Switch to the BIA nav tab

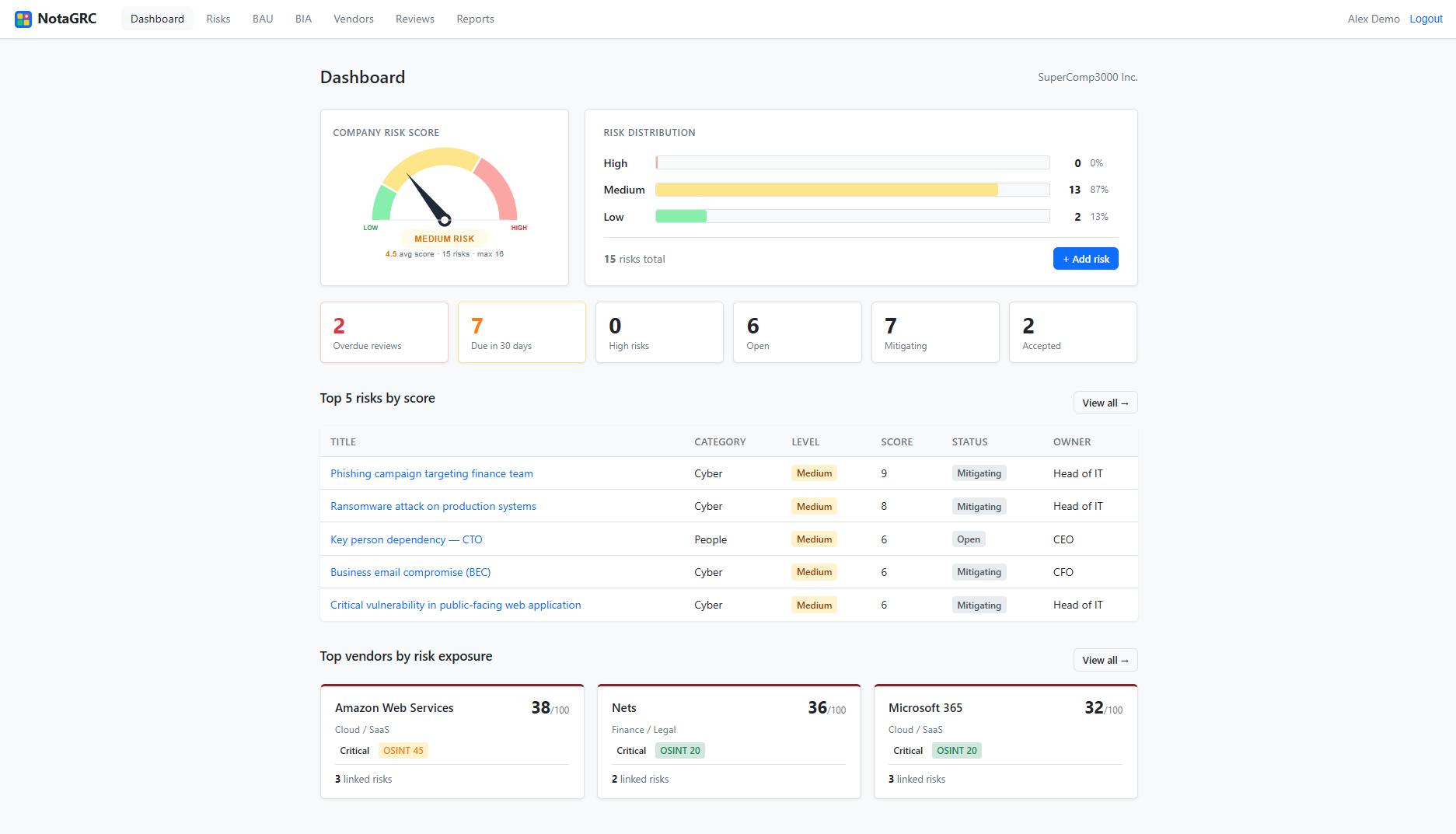[x=303, y=19]
